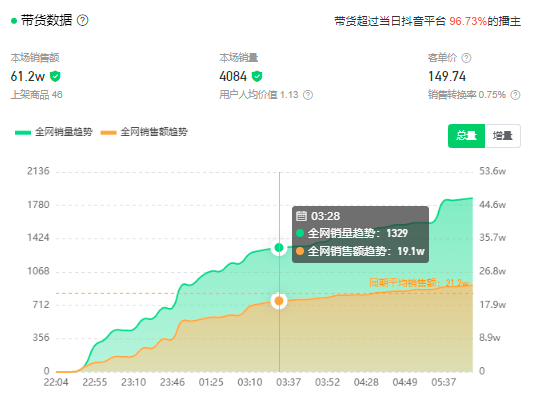Click green verified shield beside 4084
Image resolution: width=533 pixels, height=396 pixels.
pos(257,76)
